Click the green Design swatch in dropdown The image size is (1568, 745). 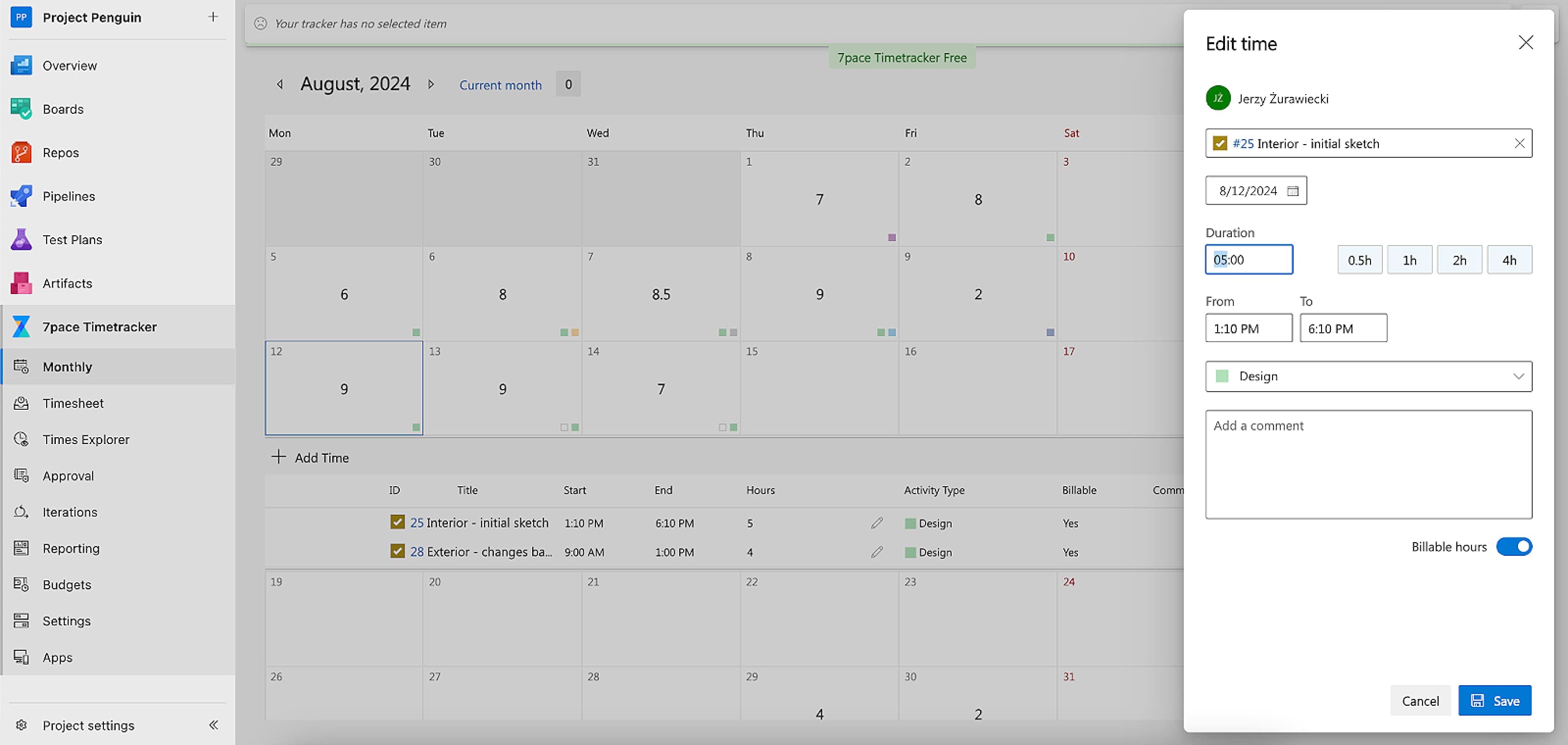tap(1222, 376)
